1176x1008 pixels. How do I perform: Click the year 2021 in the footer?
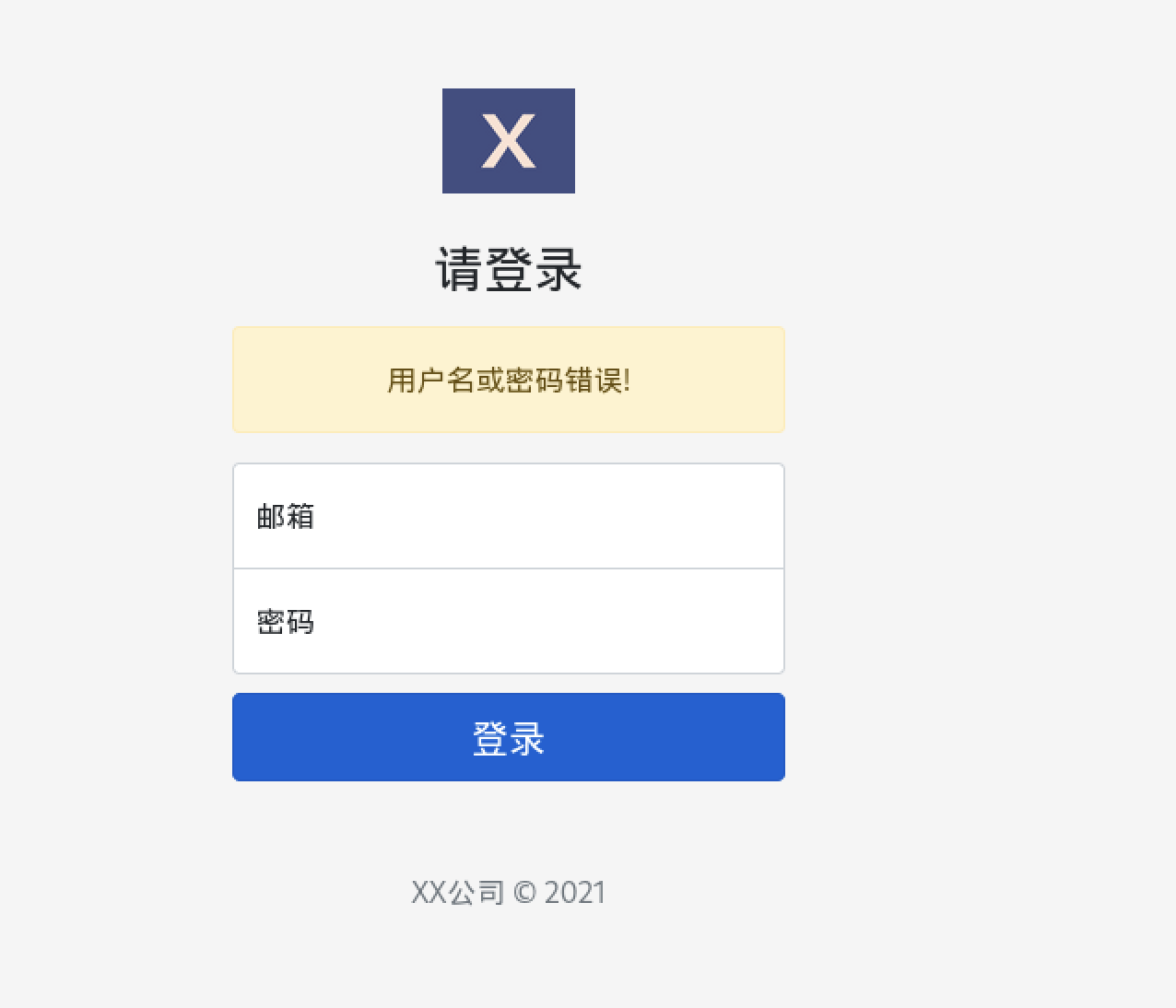pyautogui.click(x=574, y=893)
